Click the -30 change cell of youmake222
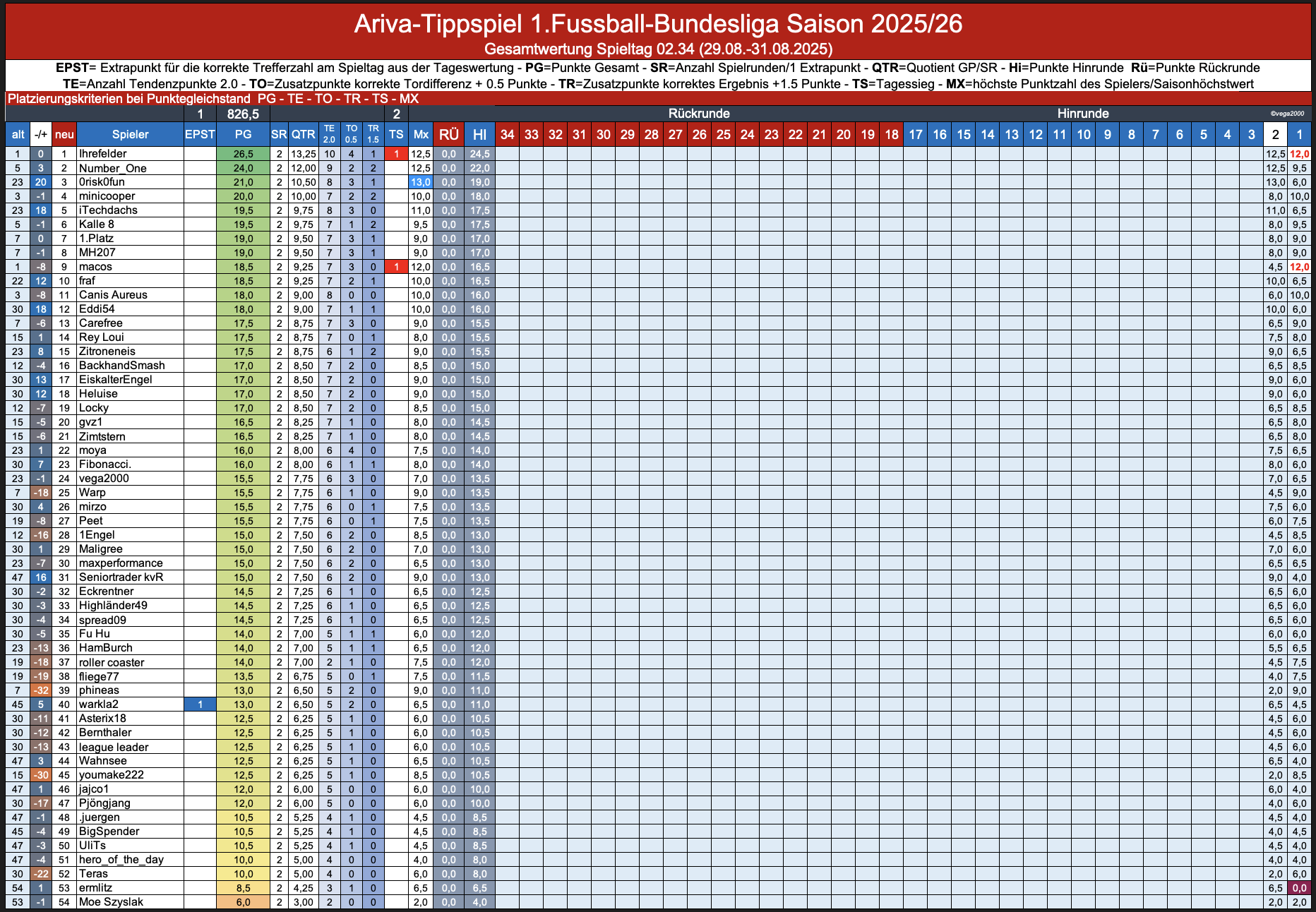1316x912 pixels. pyautogui.click(x=41, y=775)
